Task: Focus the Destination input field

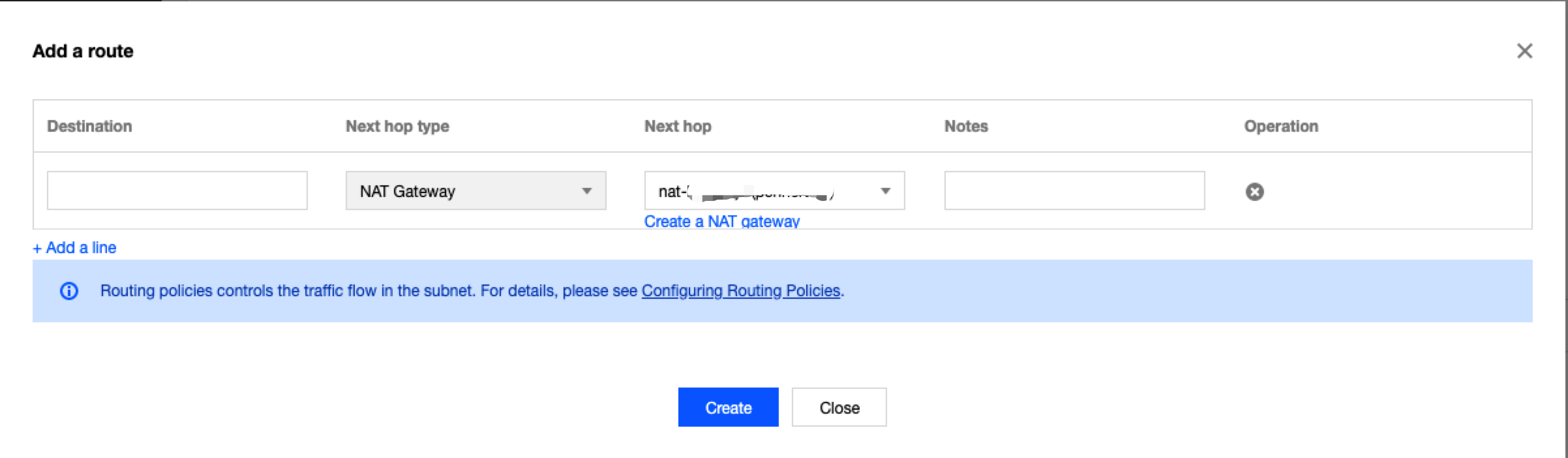Action: pyautogui.click(x=177, y=191)
